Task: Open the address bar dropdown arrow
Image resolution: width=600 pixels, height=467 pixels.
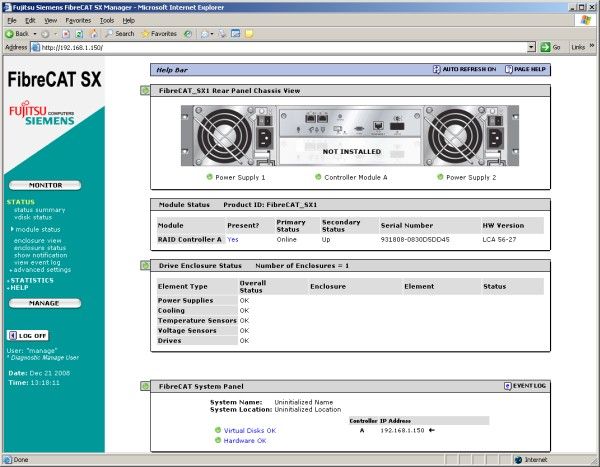Action: coord(531,47)
